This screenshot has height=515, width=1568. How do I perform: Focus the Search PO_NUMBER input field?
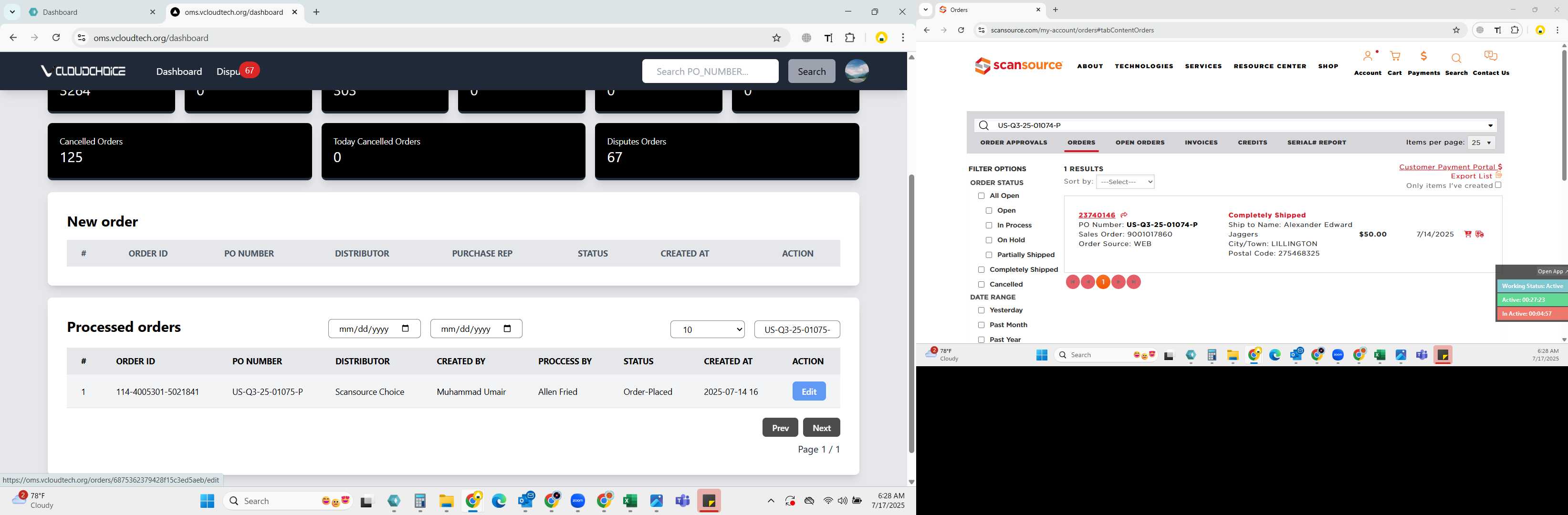(x=710, y=71)
